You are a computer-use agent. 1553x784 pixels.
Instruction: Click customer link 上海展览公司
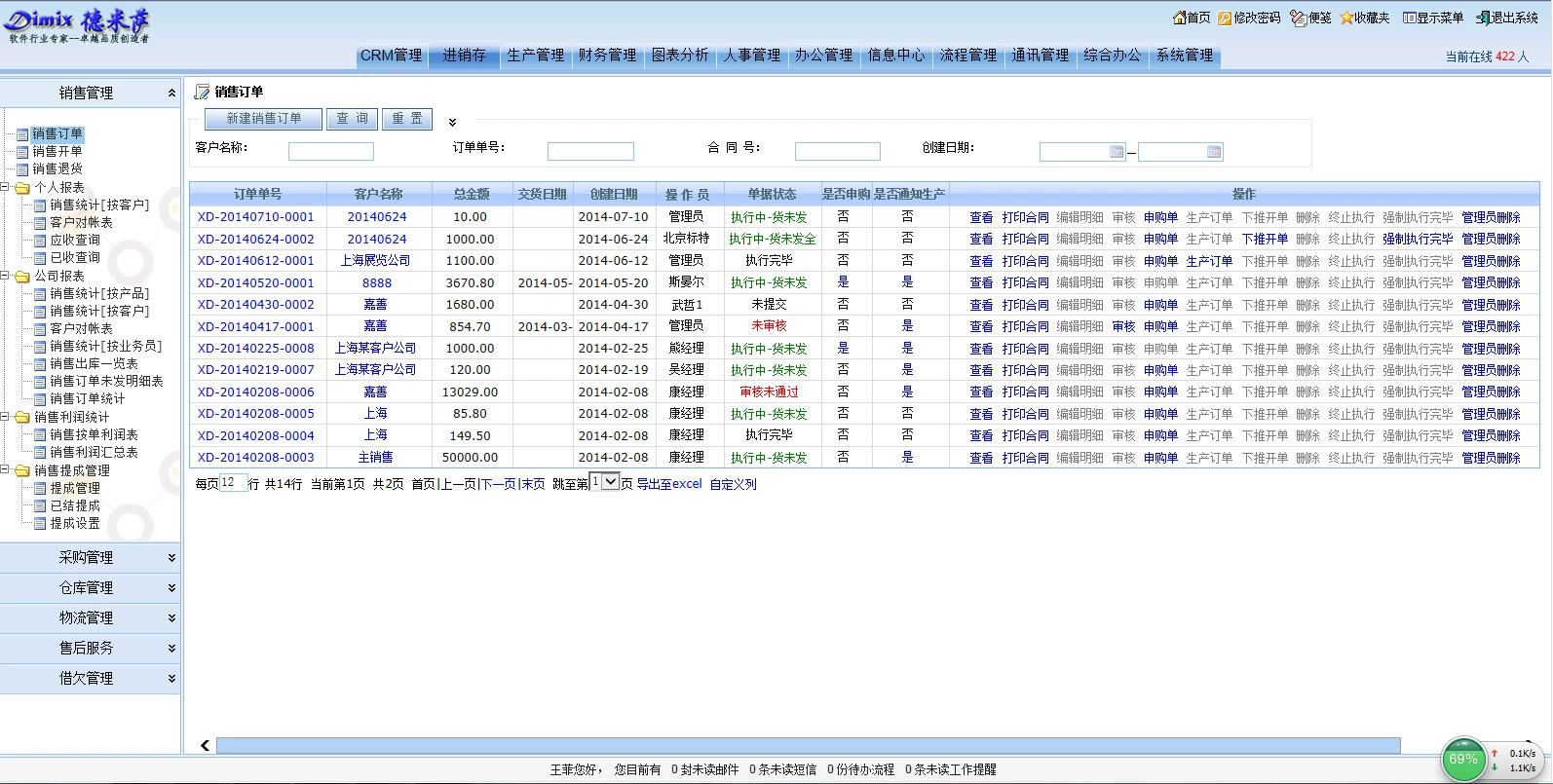[x=375, y=261]
